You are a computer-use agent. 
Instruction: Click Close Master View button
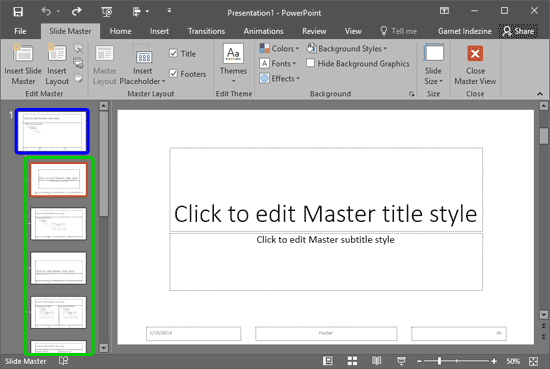click(475, 64)
